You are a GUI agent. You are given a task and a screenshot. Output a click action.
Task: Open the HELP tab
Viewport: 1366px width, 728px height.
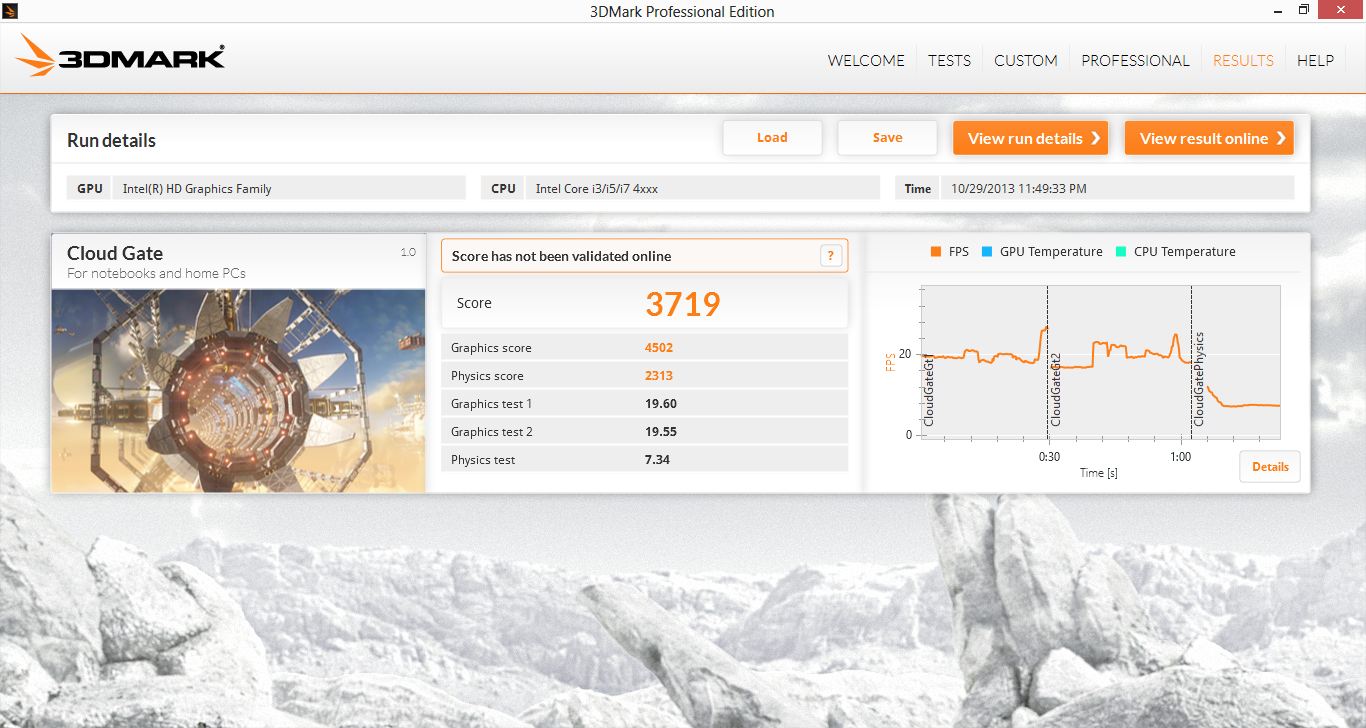point(1315,61)
